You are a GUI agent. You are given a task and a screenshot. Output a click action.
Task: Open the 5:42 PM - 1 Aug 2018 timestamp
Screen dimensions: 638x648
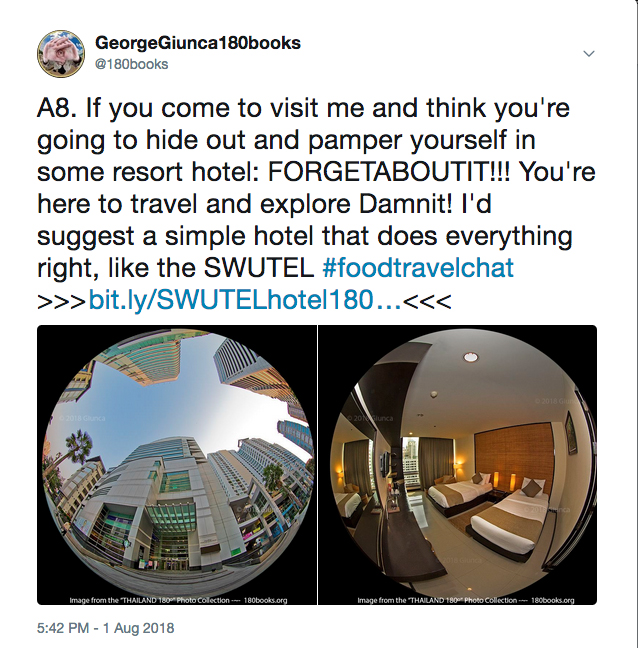click(105, 628)
